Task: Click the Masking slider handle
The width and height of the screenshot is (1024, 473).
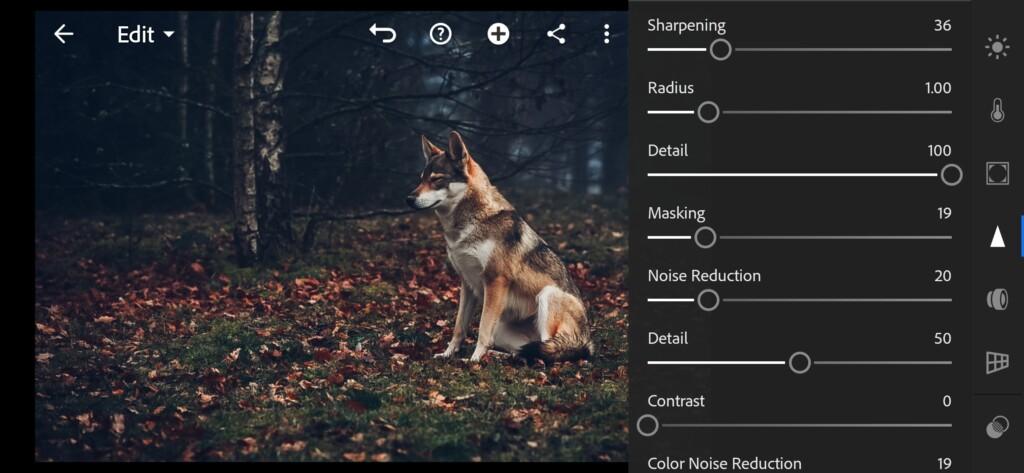Action: coord(705,238)
